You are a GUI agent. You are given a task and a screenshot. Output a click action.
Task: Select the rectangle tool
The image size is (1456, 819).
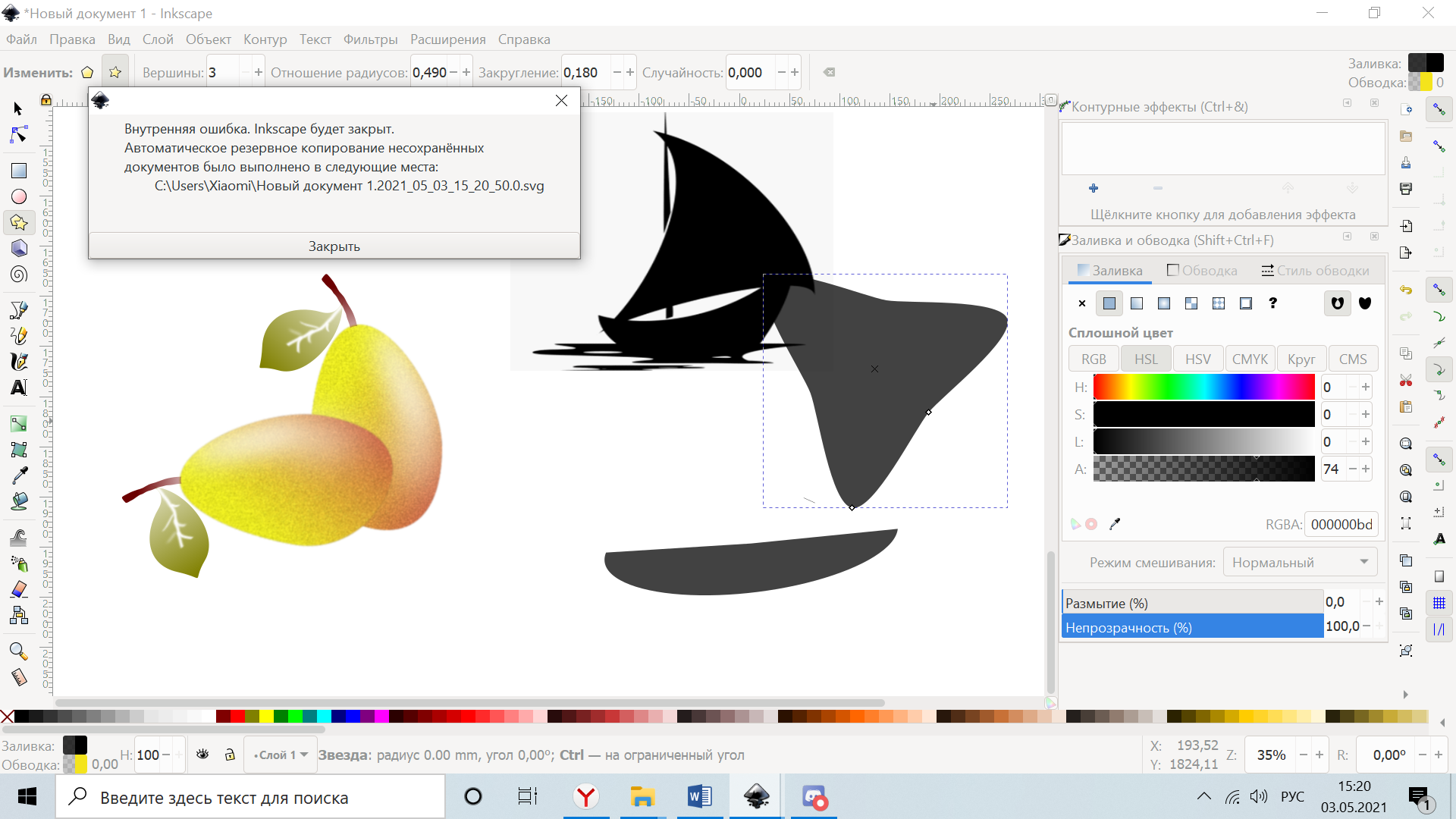(19, 171)
